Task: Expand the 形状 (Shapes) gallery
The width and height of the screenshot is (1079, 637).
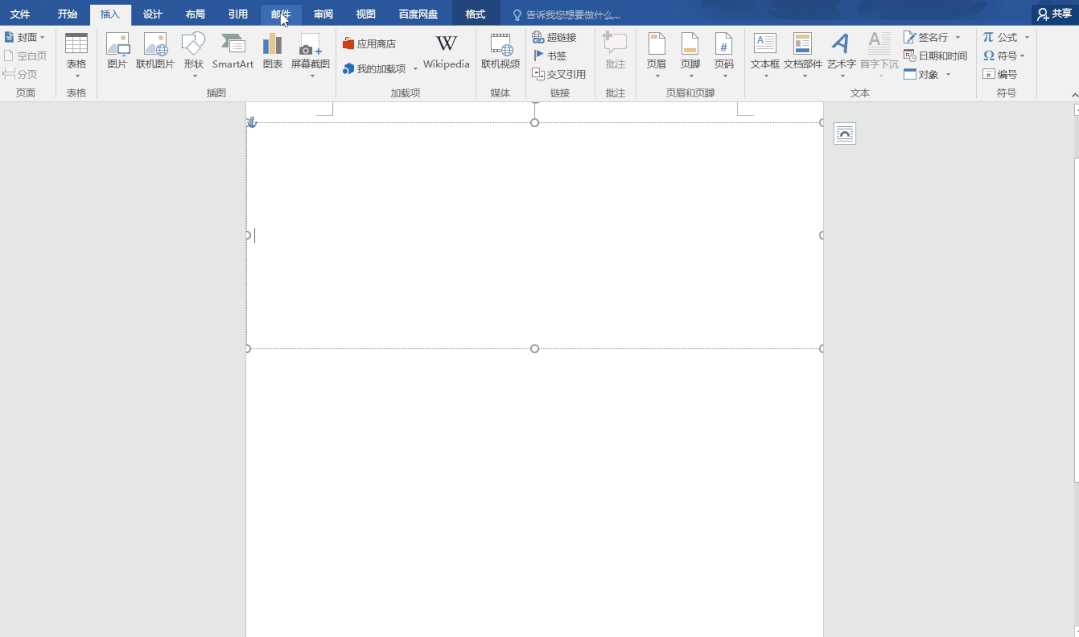Action: pyautogui.click(x=193, y=55)
